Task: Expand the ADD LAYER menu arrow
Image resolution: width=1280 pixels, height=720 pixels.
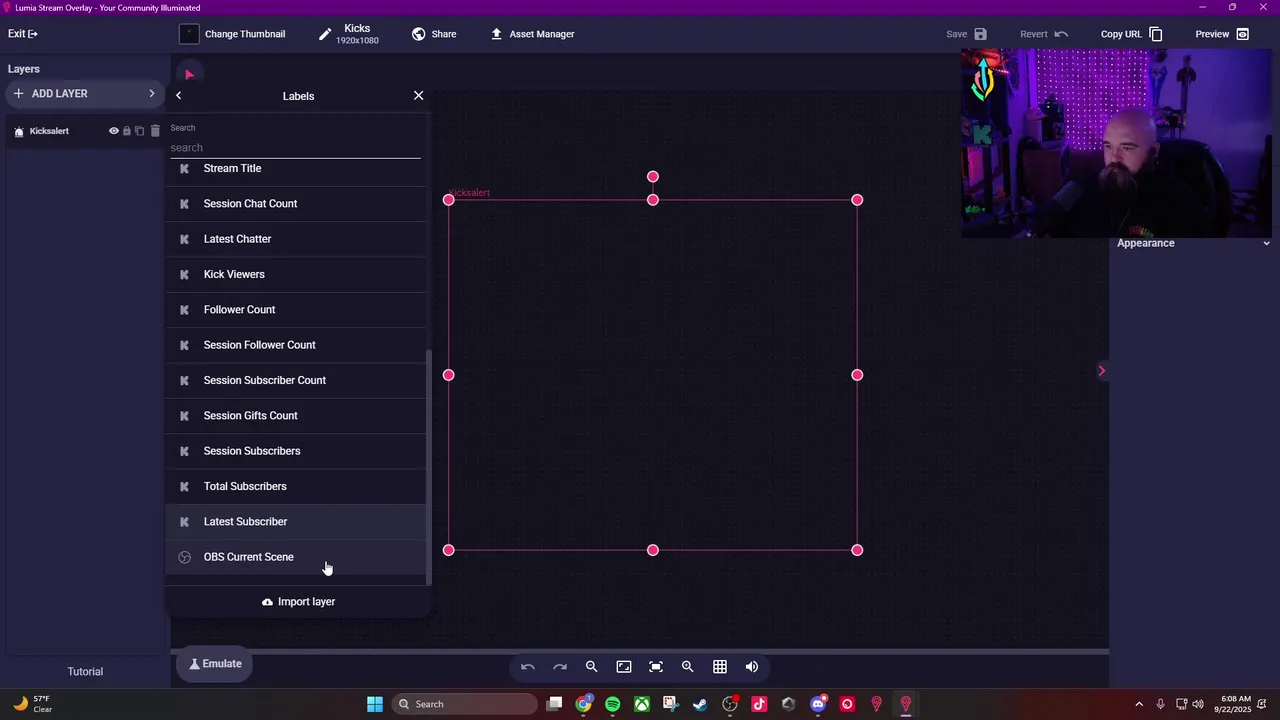Action: tap(152, 94)
